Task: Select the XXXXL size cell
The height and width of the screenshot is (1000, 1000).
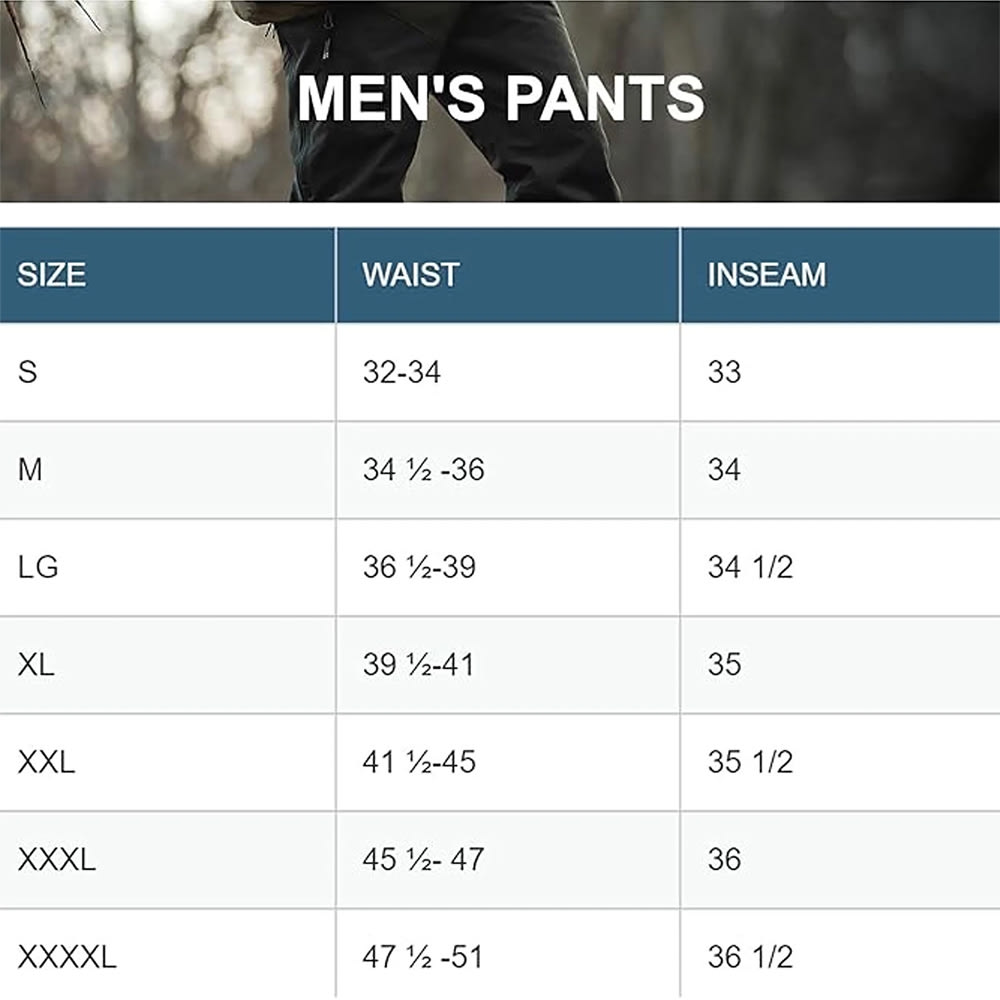Action: pos(67,957)
